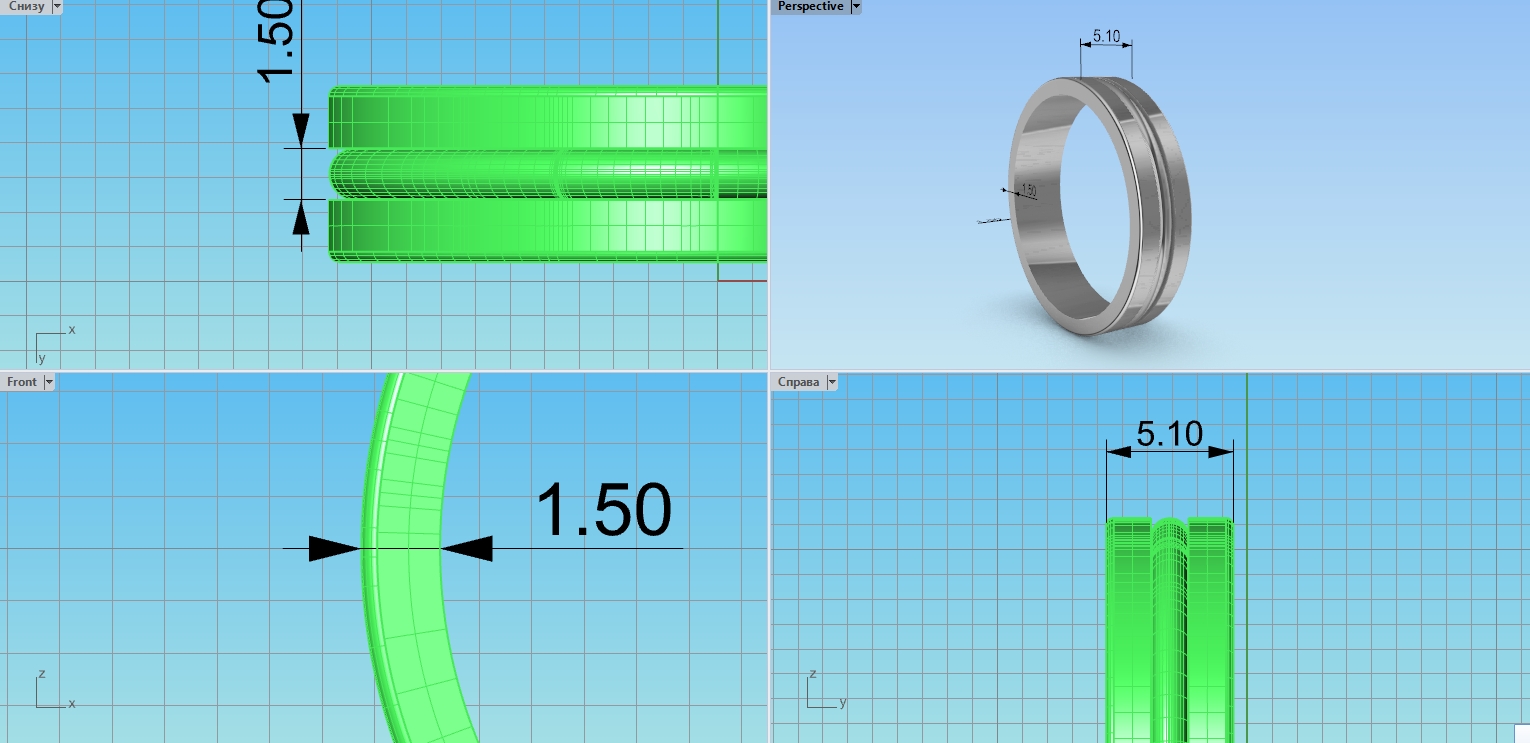Open the Справа viewport dropdown arrow

click(831, 382)
